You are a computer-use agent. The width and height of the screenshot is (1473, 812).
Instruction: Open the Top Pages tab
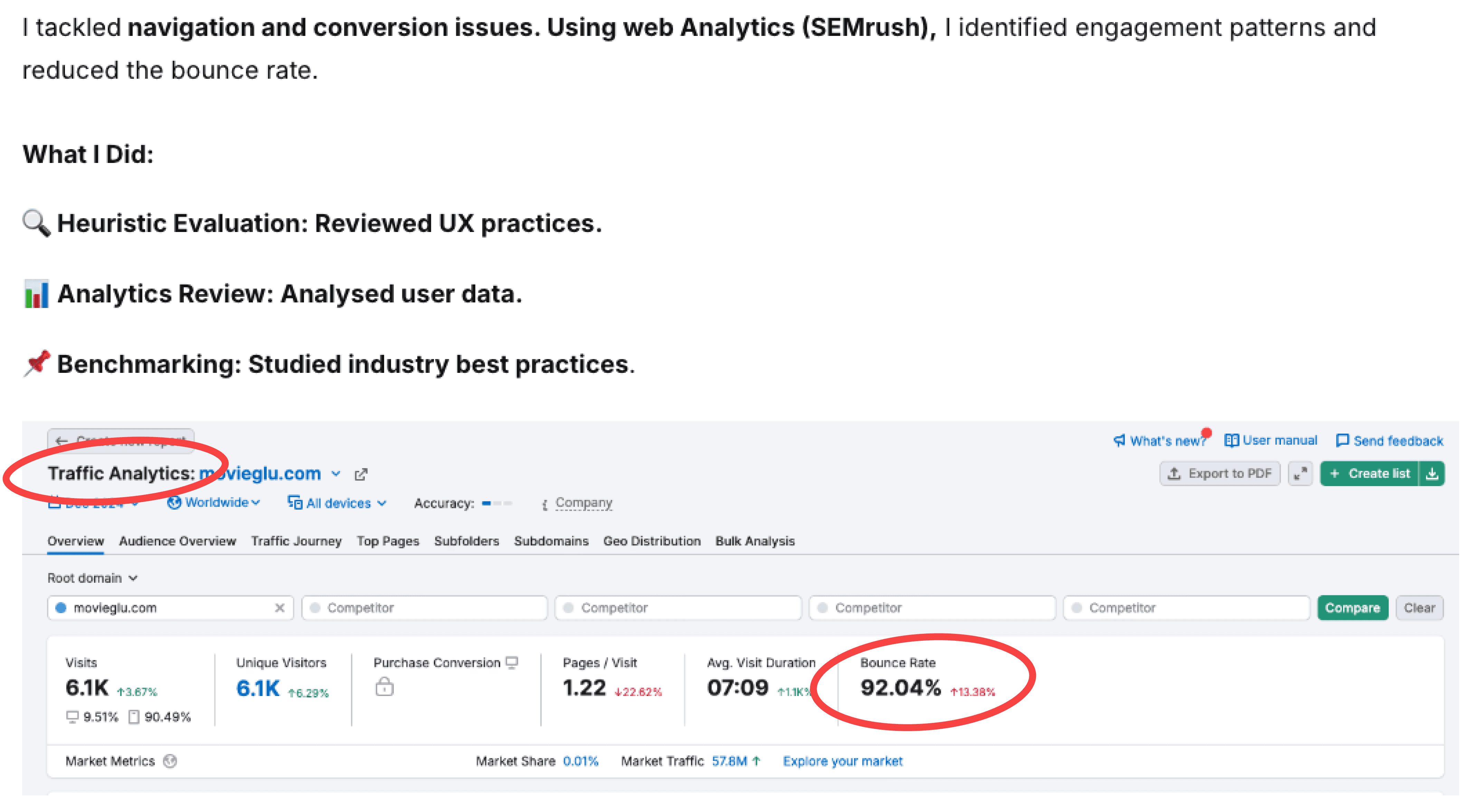[x=388, y=541]
